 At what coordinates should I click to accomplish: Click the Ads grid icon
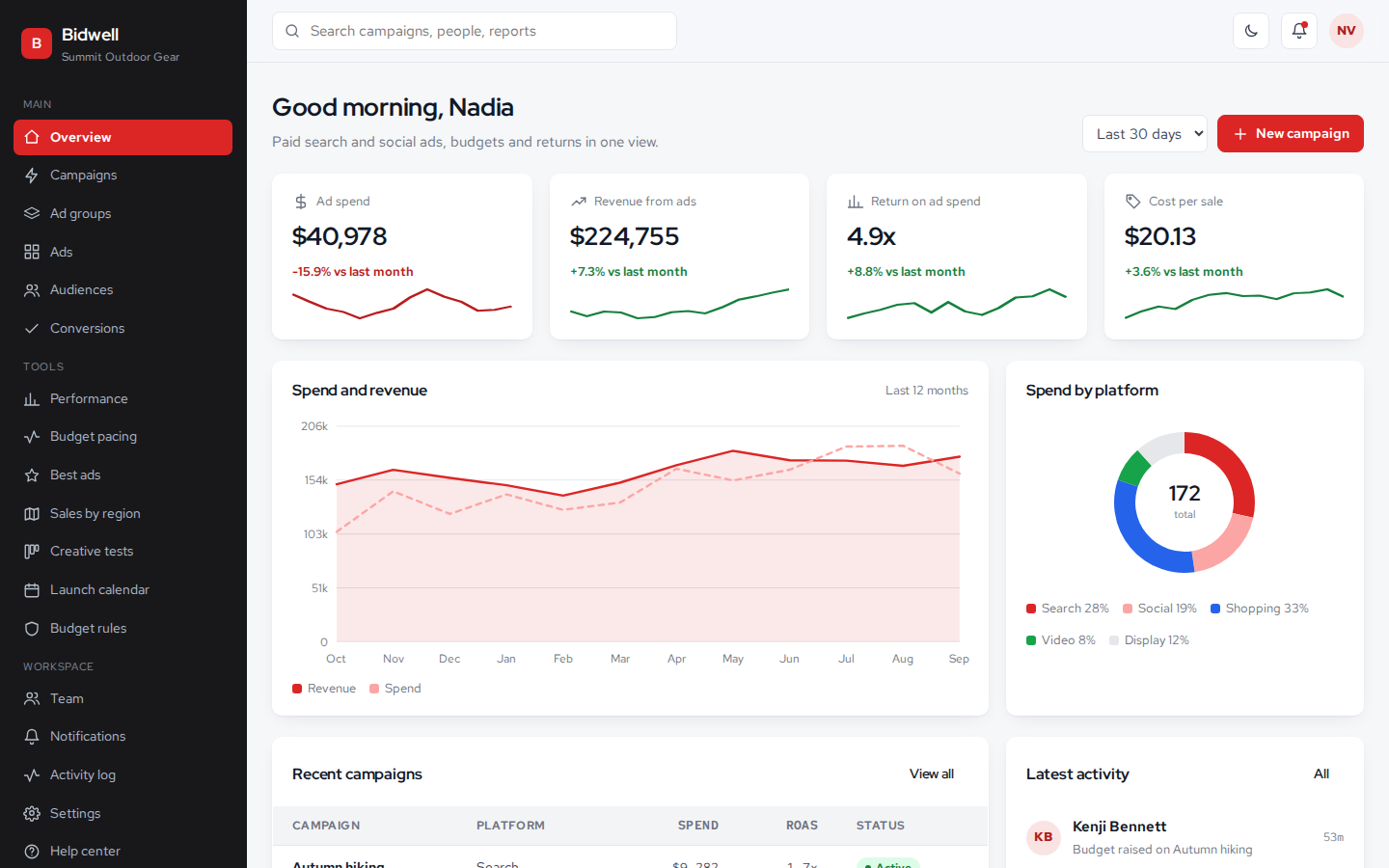click(x=32, y=252)
